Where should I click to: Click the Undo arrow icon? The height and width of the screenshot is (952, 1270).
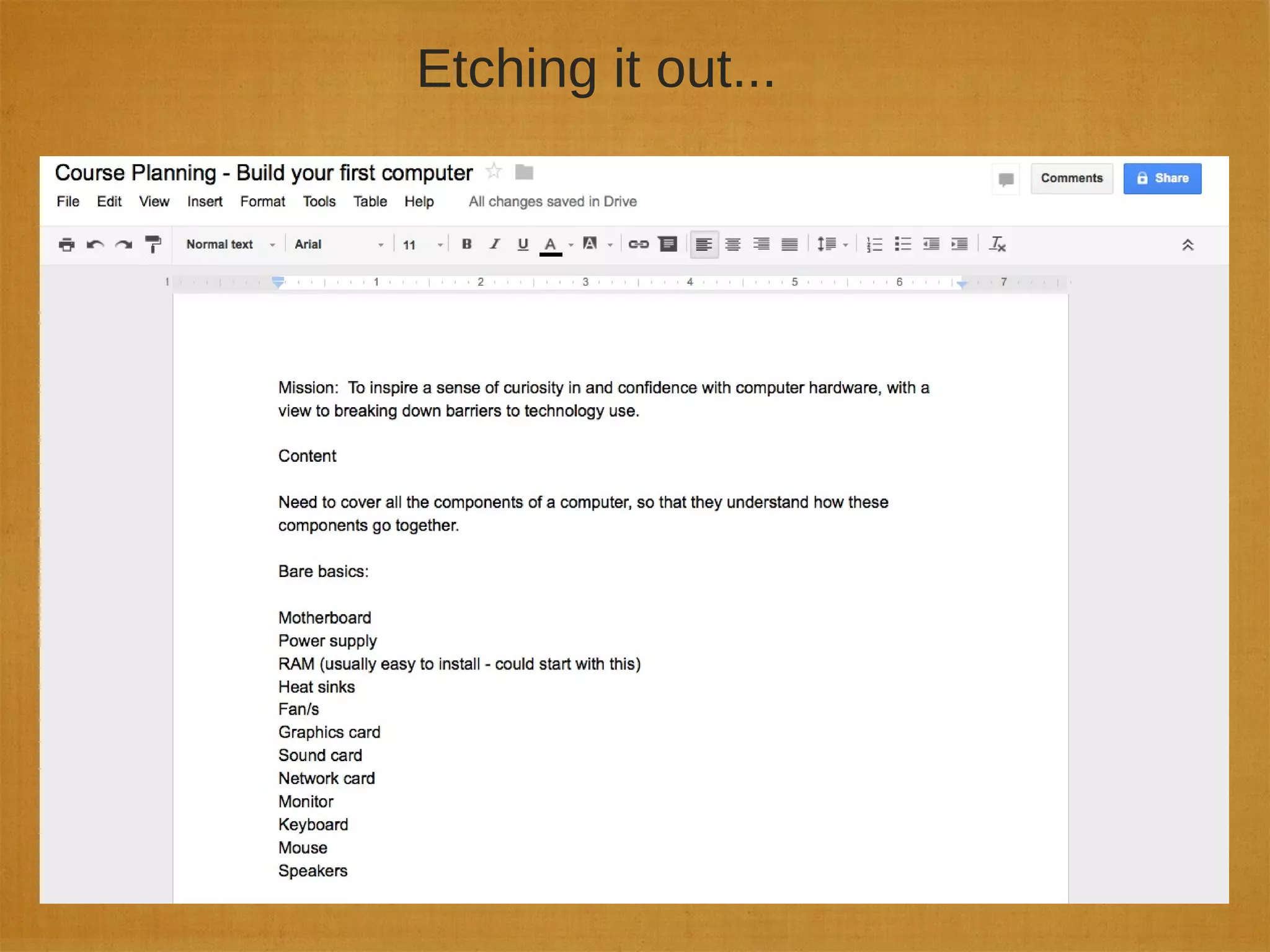95,244
